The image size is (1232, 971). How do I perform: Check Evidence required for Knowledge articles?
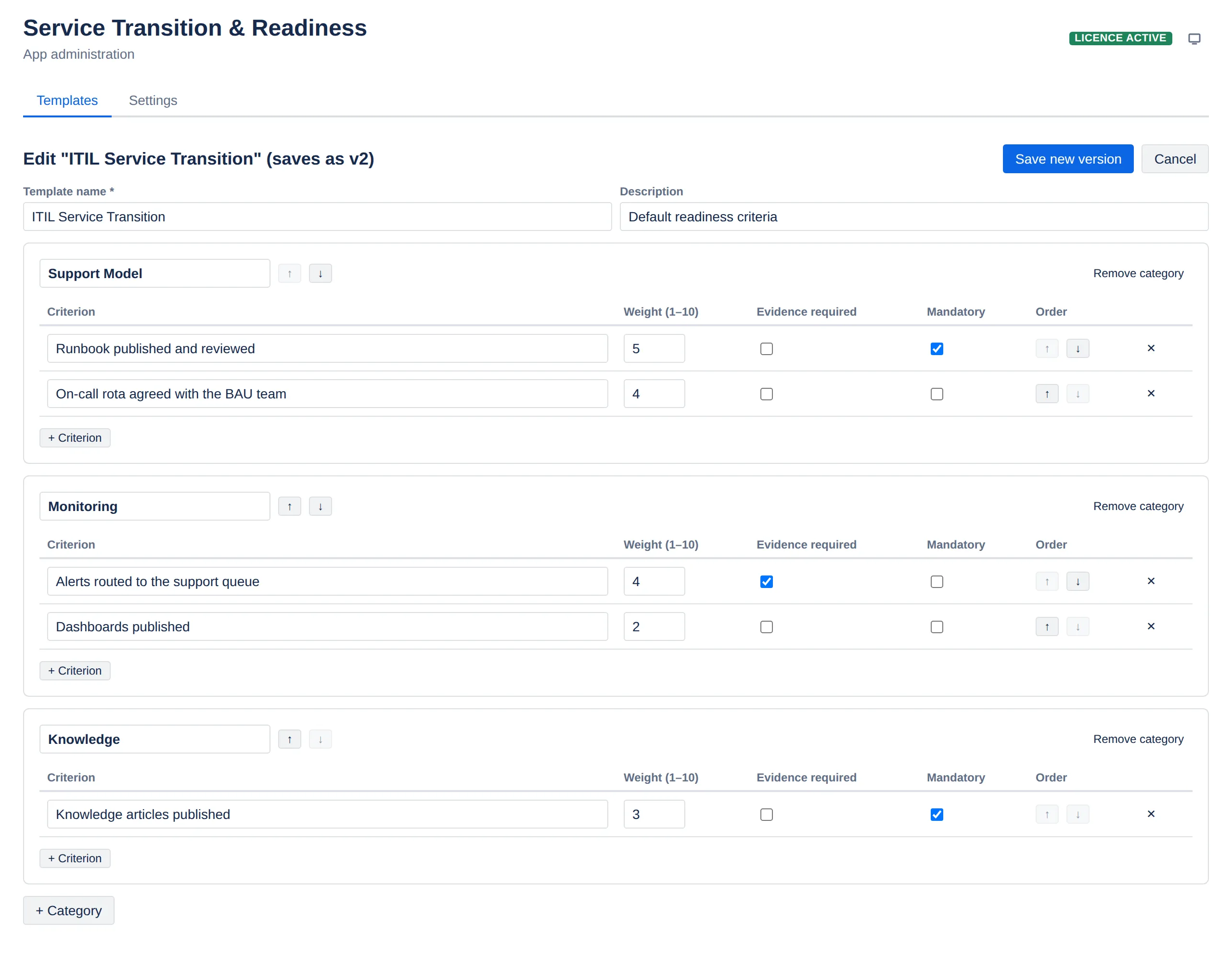point(766,814)
